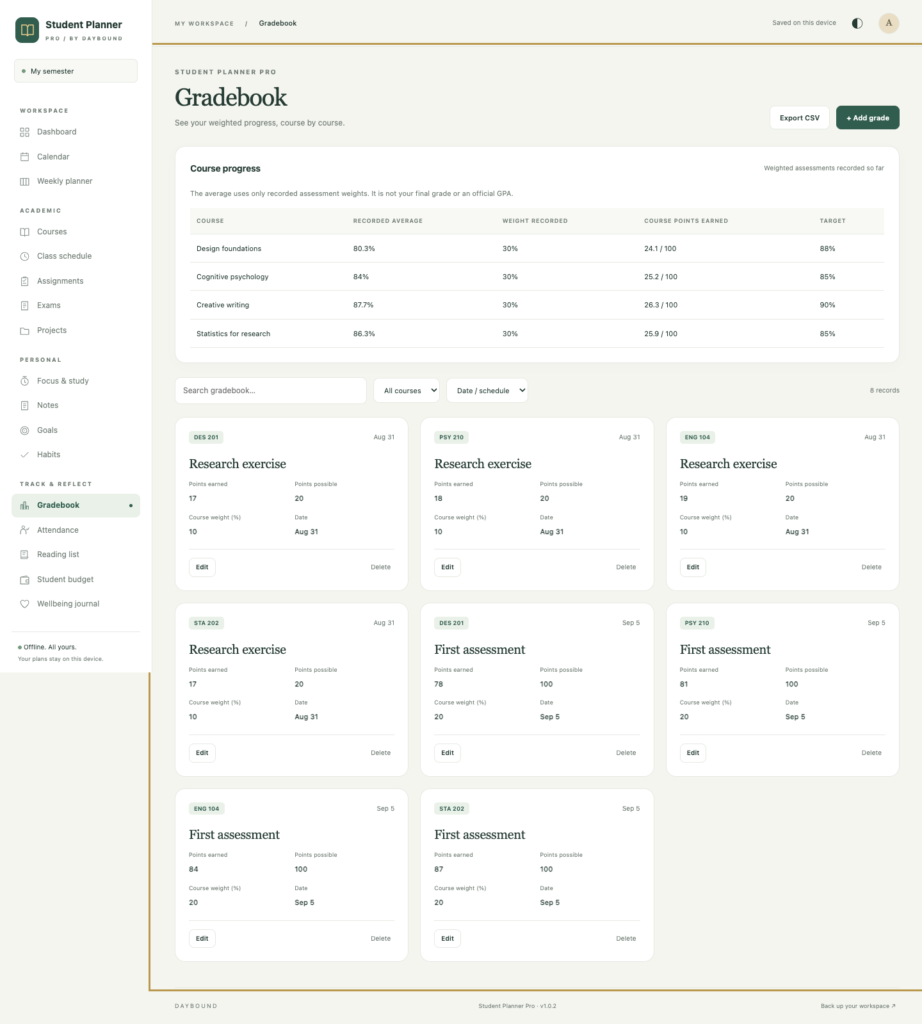
Task: Click the Student budget wallet icon
Action: (x=25, y=579)
